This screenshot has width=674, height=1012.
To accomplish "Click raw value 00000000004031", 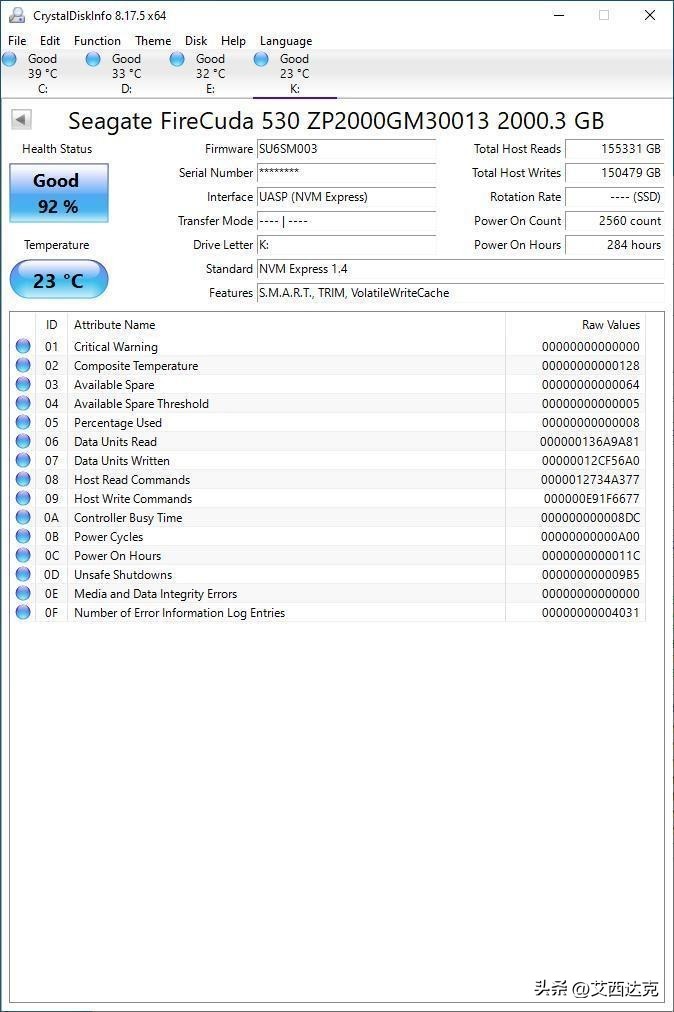I will pyautogui.click(x=590, y=613).
